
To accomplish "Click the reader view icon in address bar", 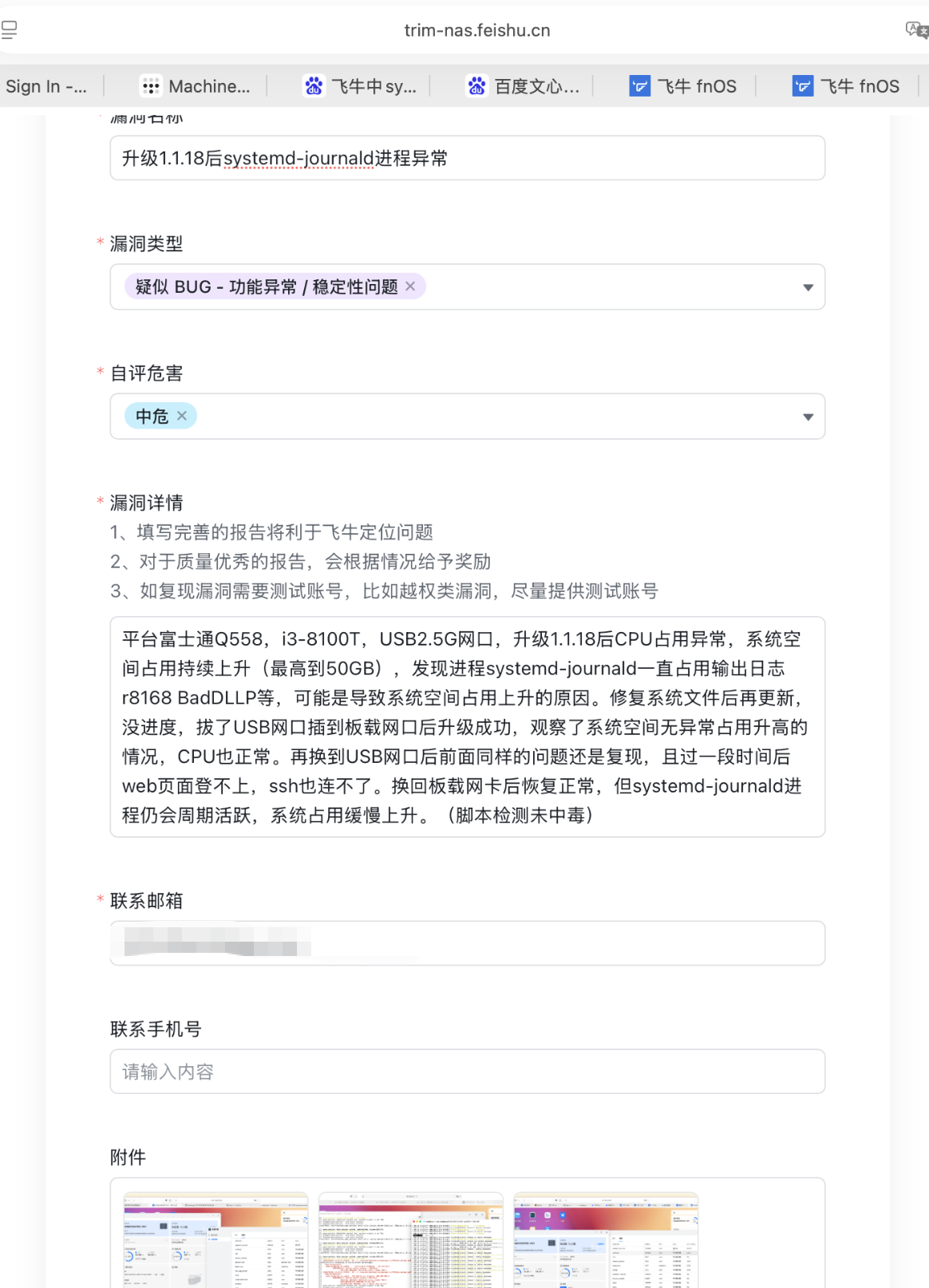I will [10, 30].
